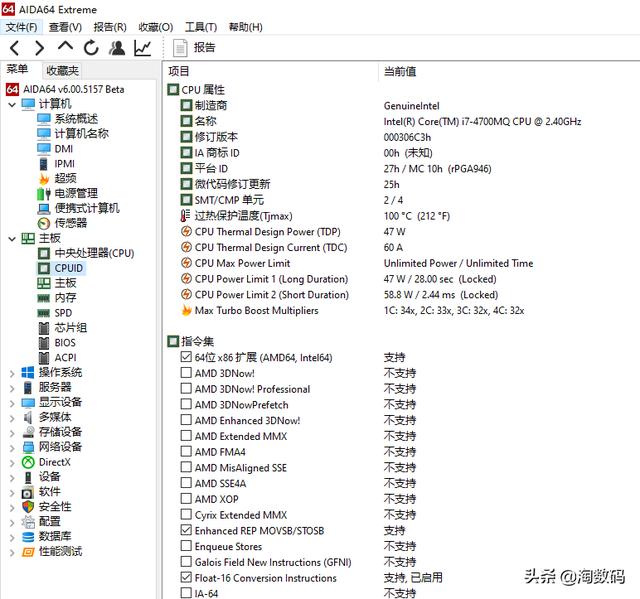The height and width of the screenshot is (599, 640).
Task: Select the CPUID tree item
Action: [x=69, y=268]
